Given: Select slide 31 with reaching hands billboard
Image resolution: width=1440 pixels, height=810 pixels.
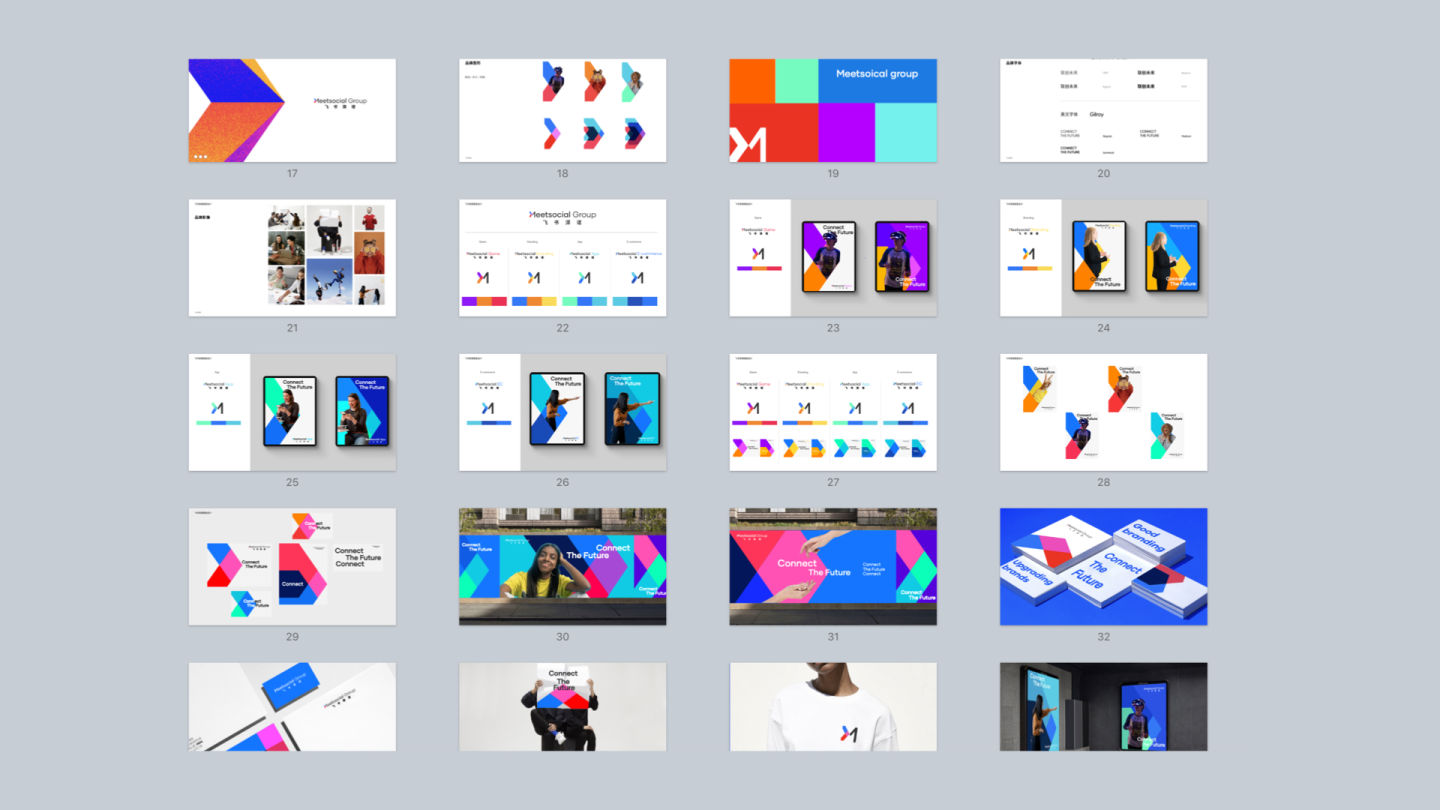Looking at the screenshot, I should tap(833, 566).
